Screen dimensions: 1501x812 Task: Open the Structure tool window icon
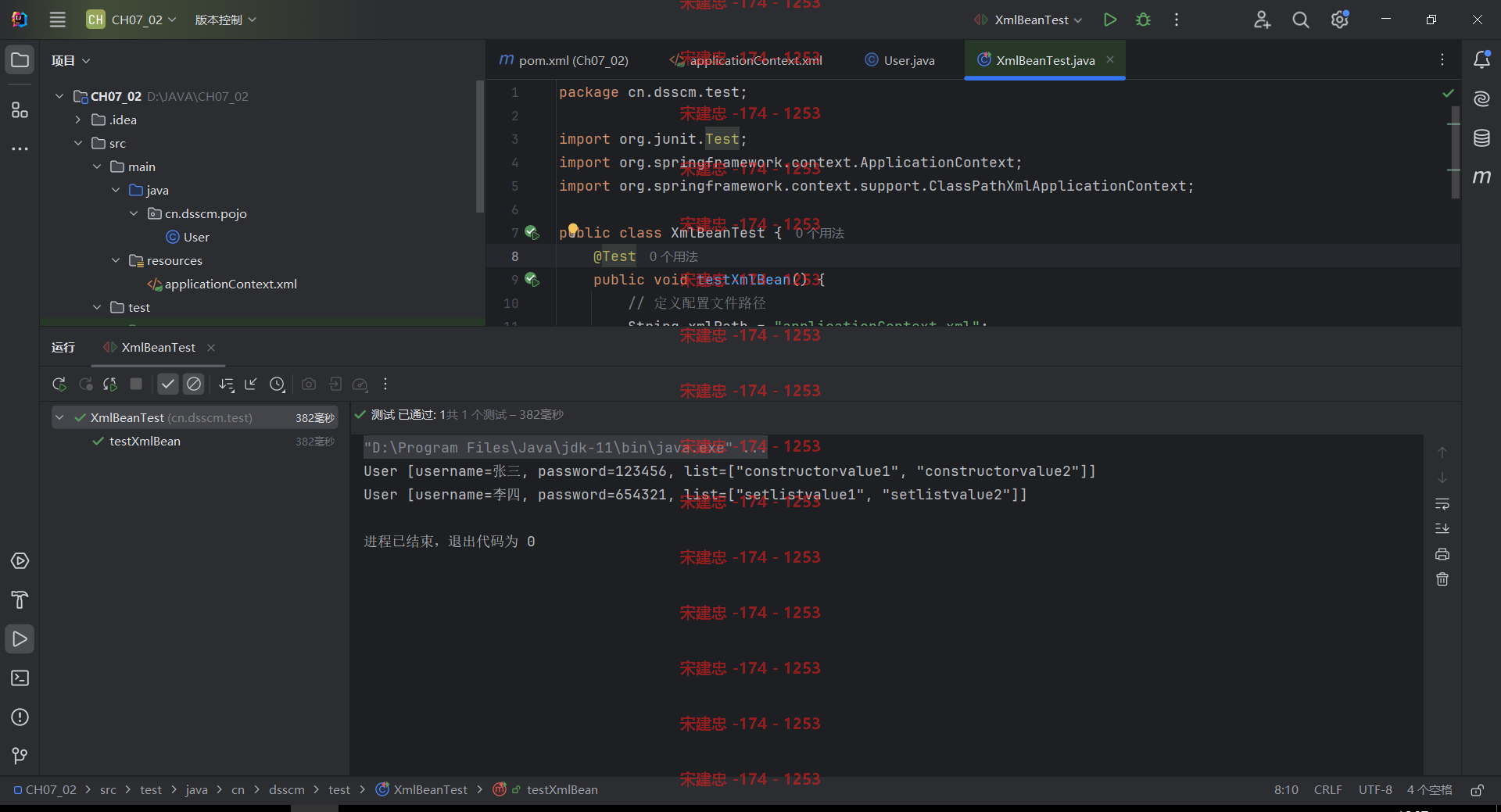point(20,110)
